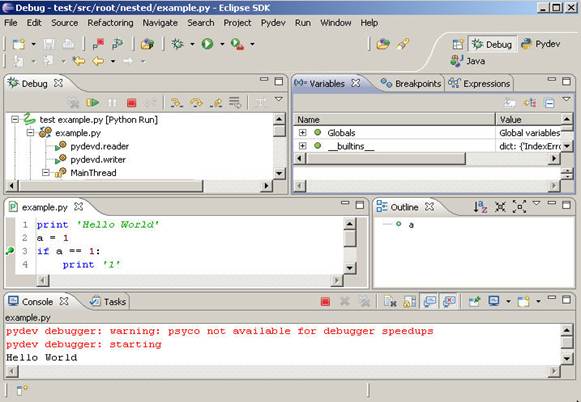Click the Step Into icon in Debug view
581x402 pixels.
(176, 103)
